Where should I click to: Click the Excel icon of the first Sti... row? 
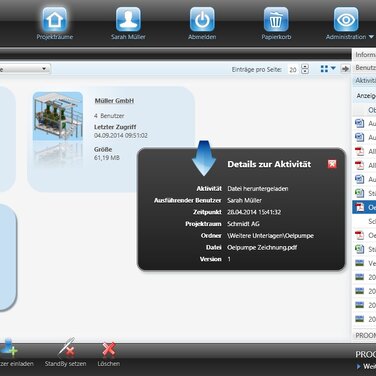[x=359, y=193]
